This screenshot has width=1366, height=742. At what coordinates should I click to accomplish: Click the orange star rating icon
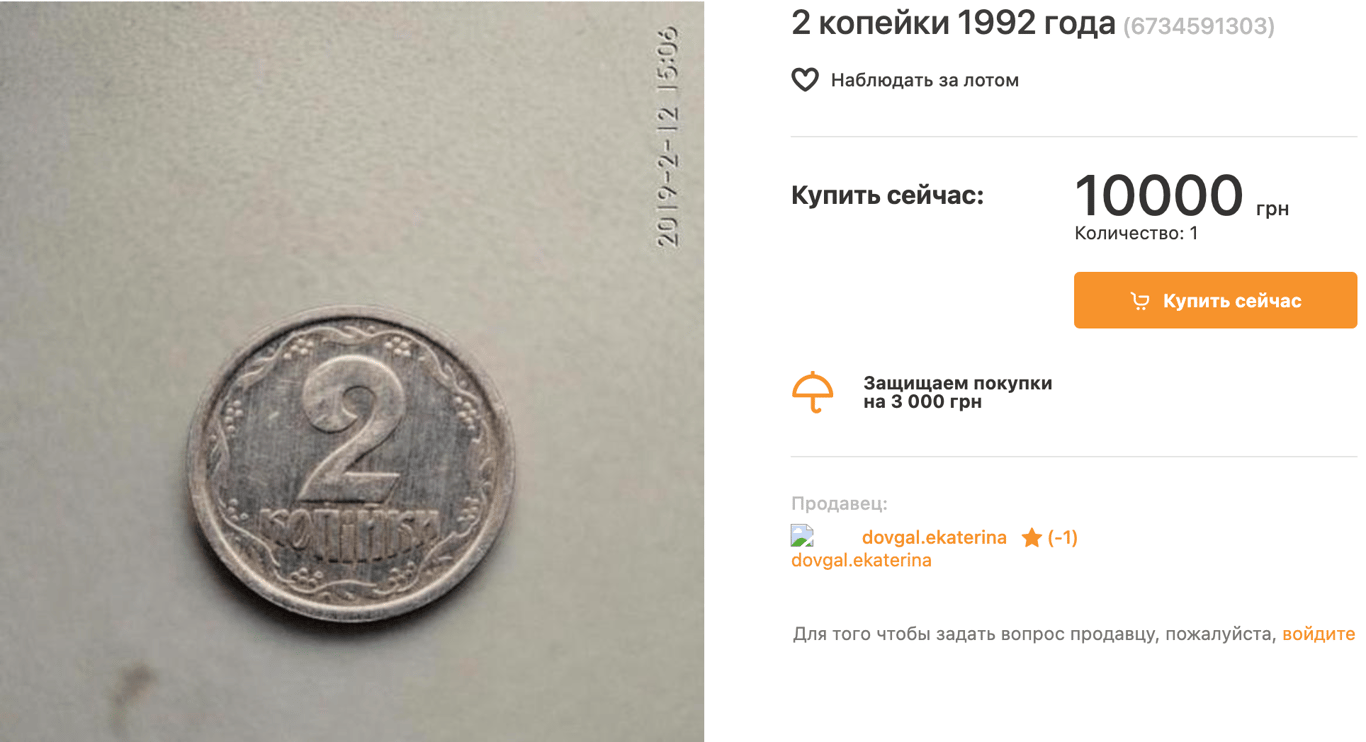1032,538
